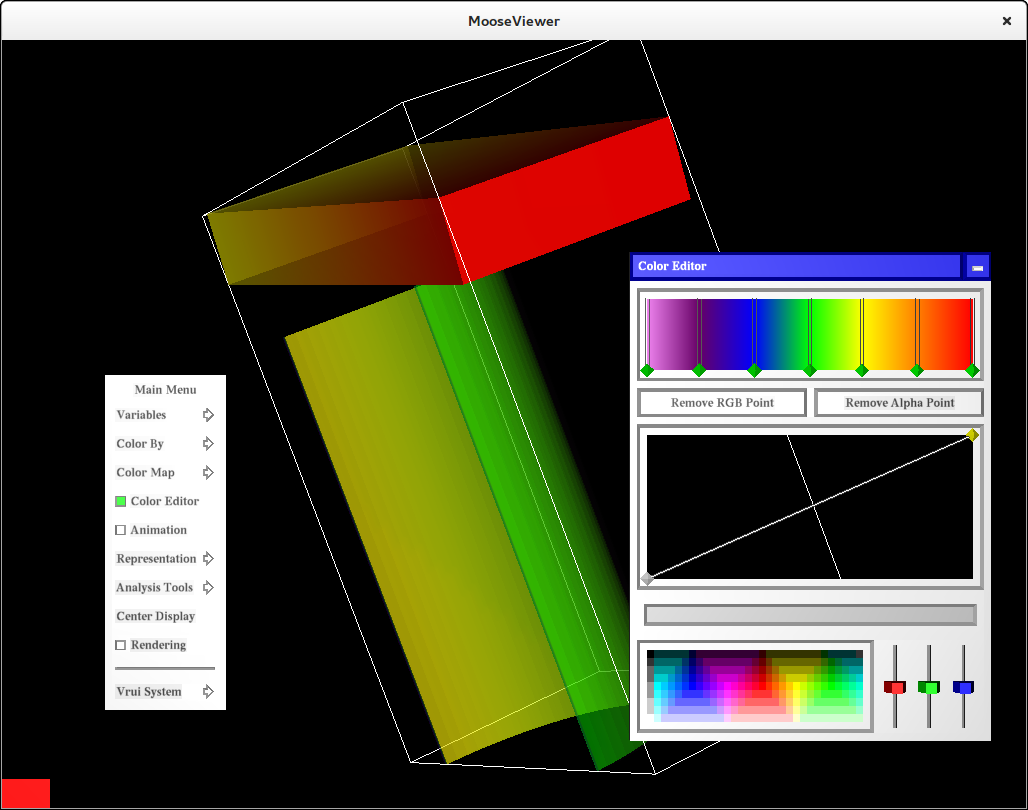Click the yellow alpha point diamond at top right
The height and width of the screenshot is (810, 1028).
tap(973, 435)
